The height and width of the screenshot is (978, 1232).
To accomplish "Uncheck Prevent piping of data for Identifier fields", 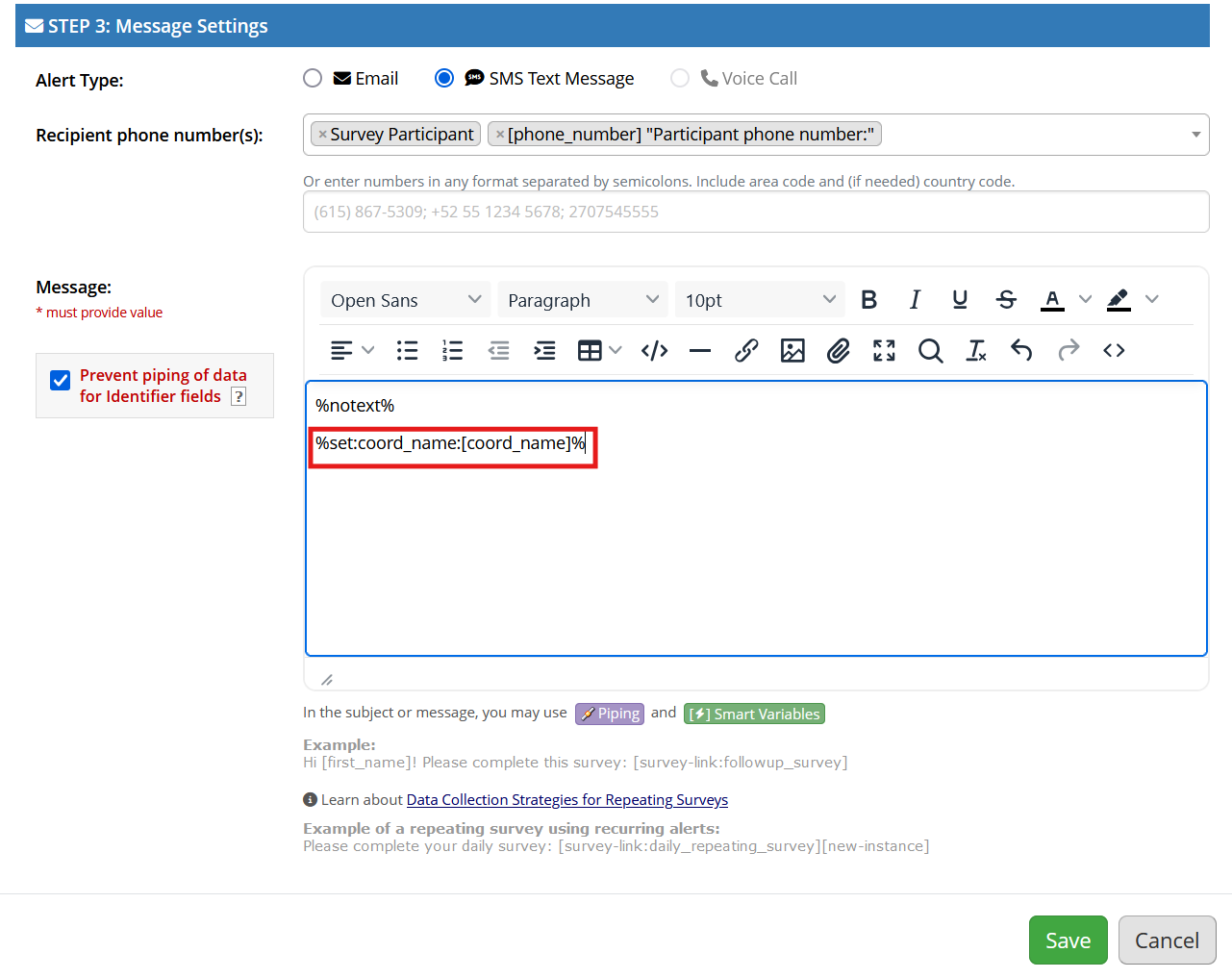I will [x=61, y=380].
